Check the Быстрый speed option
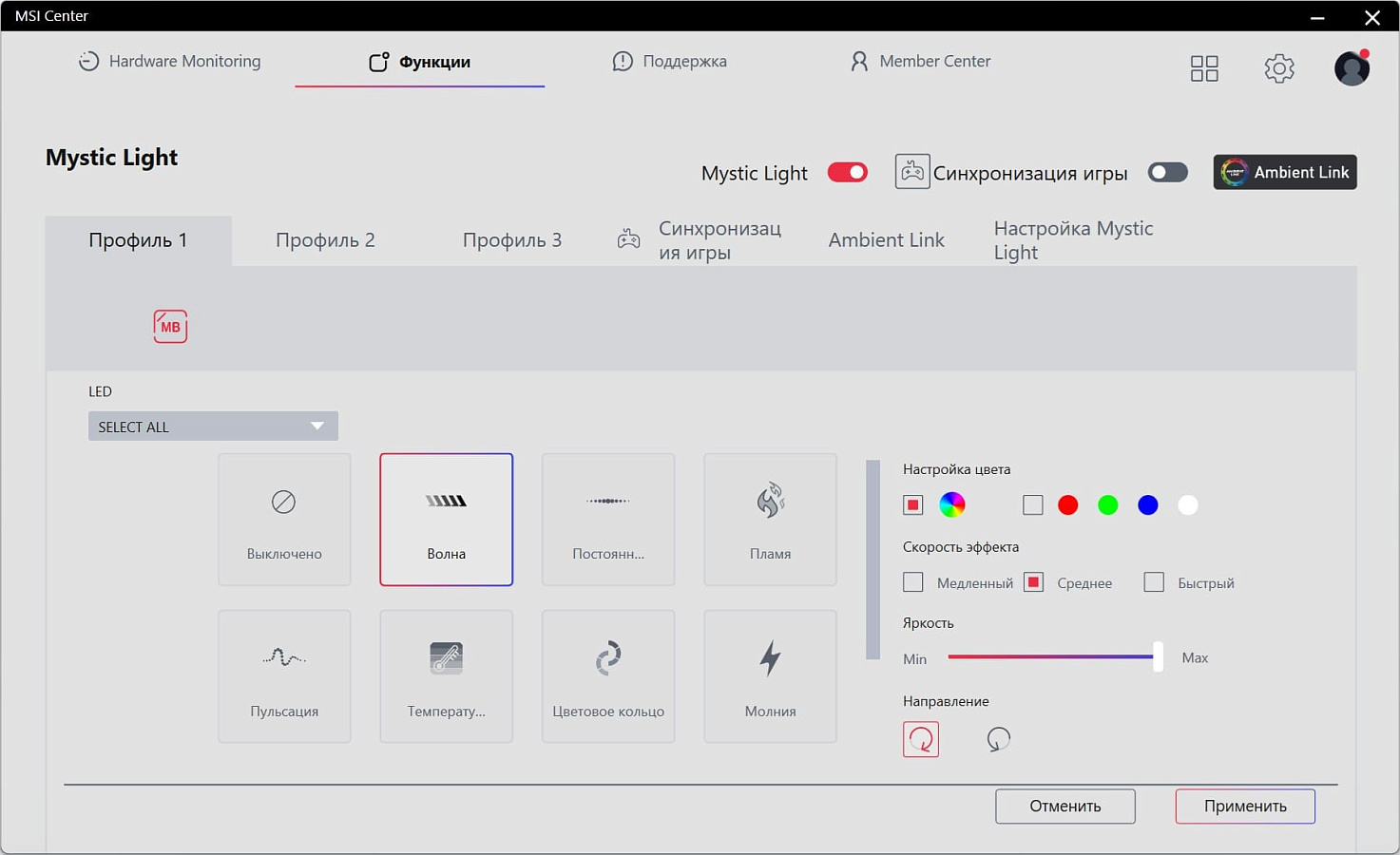The width and height of the screenshot is (1400, 855). pyautogui.click(x=1154, y=582)
